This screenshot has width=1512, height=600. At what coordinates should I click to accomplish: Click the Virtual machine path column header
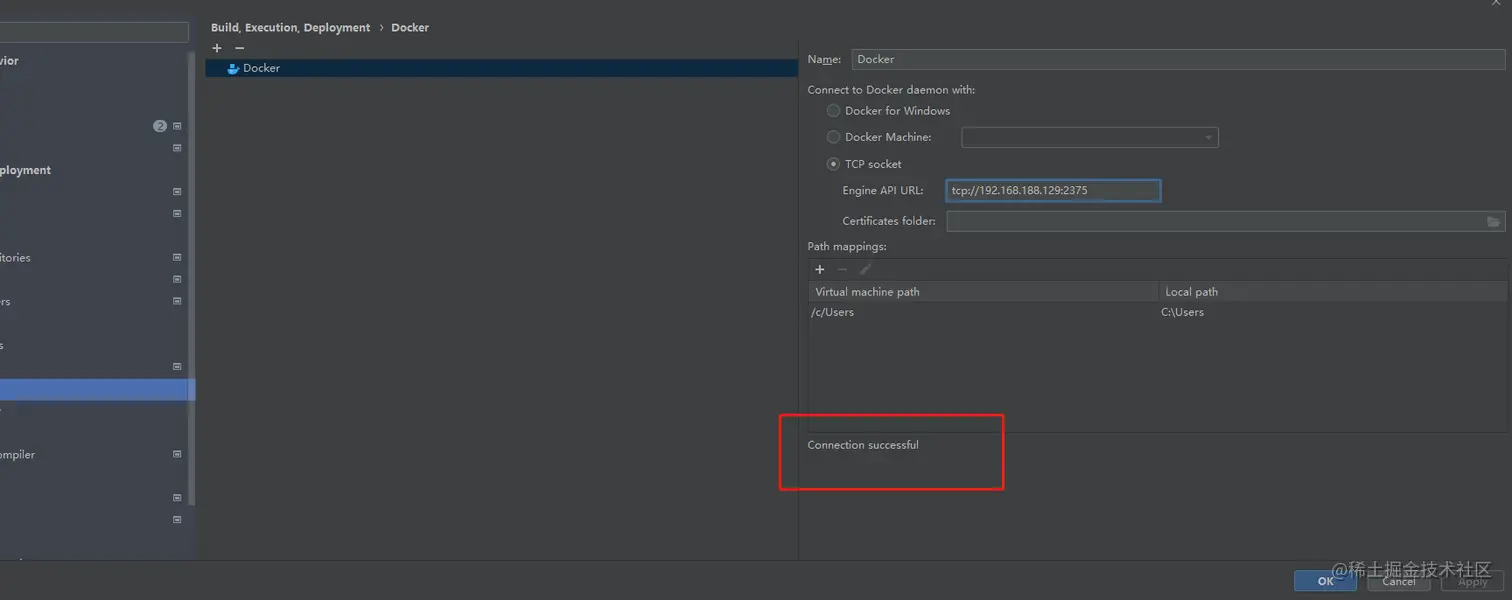983,292
